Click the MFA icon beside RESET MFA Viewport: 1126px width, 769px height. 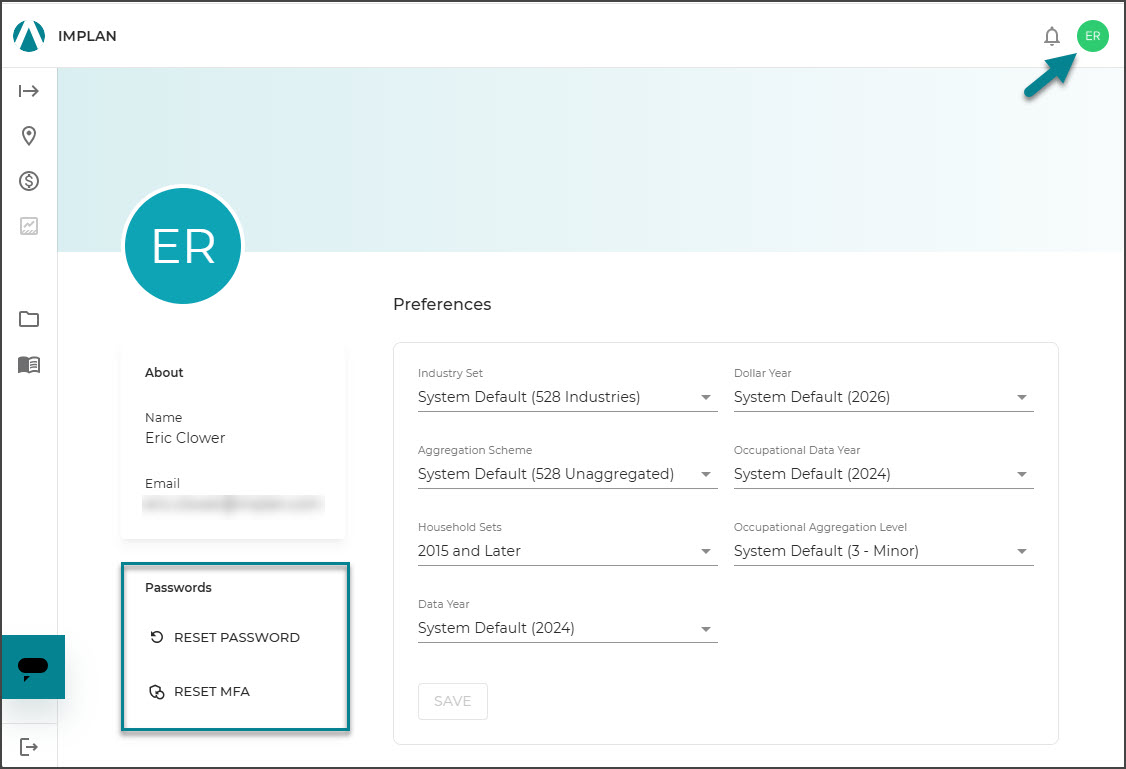pyautogui.click(x=157, y=691)
